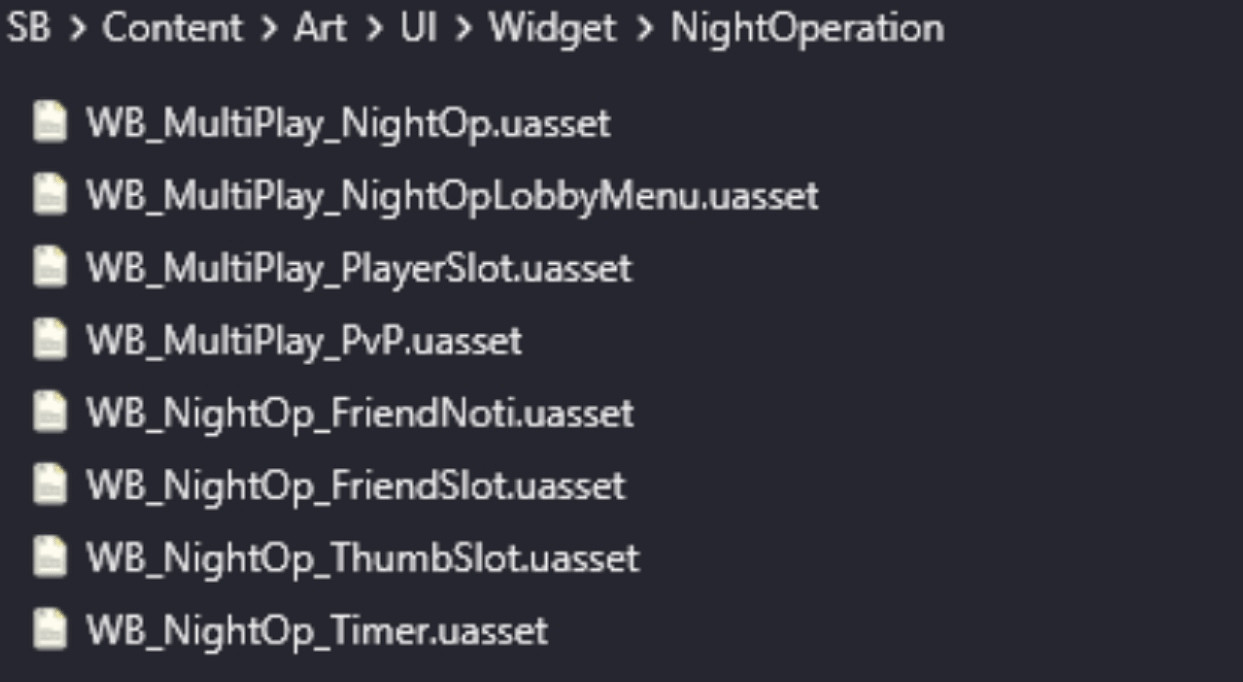Click the file icon beside WB_MultiPlay_NightOp.uasset

pyautogui.click(x=49, y=122)
